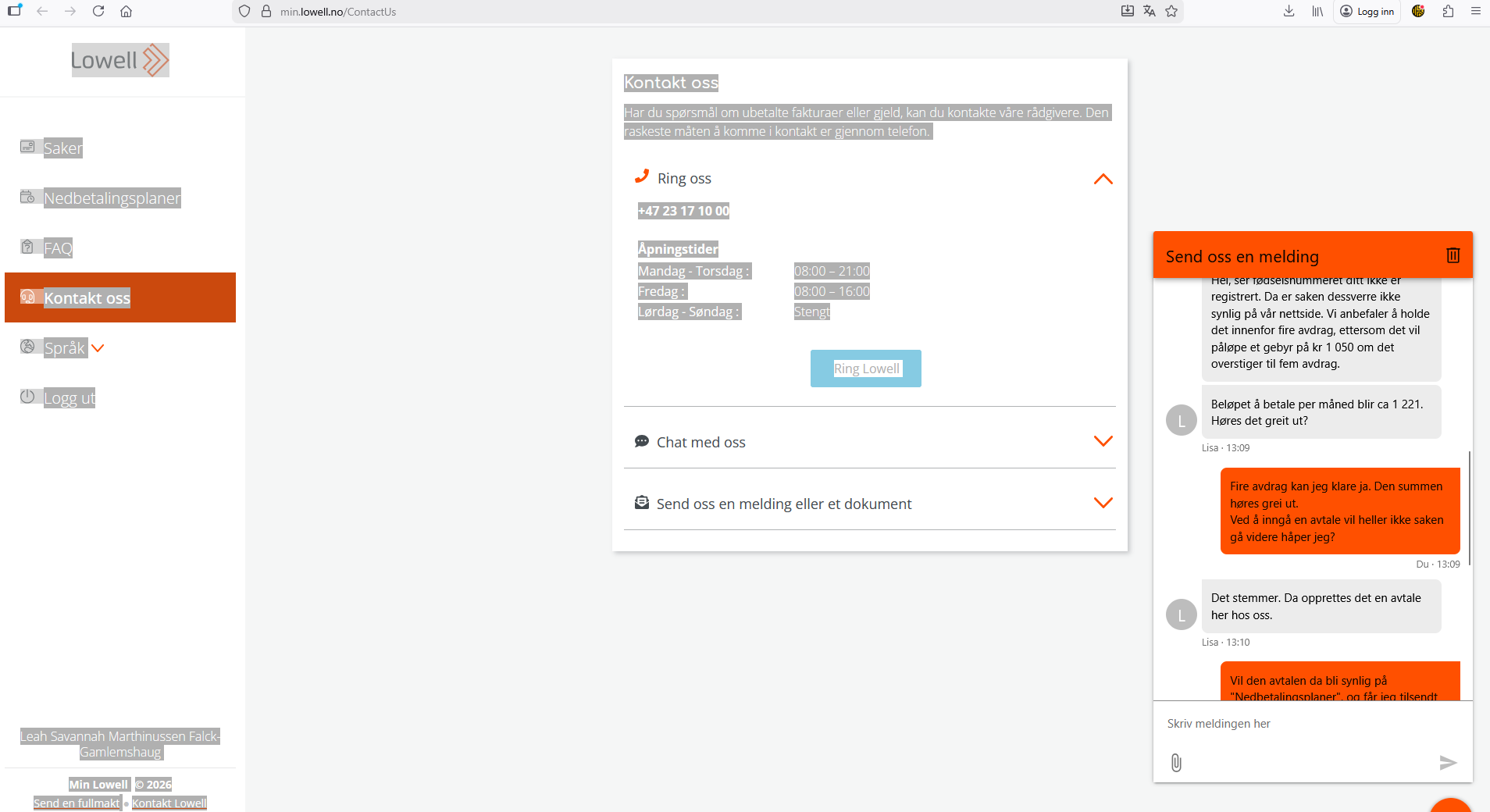The width and height of the screenshot is (1490, 812).
Task: Select FAQ from the sidebar menu
Action: tap(58, 248)
